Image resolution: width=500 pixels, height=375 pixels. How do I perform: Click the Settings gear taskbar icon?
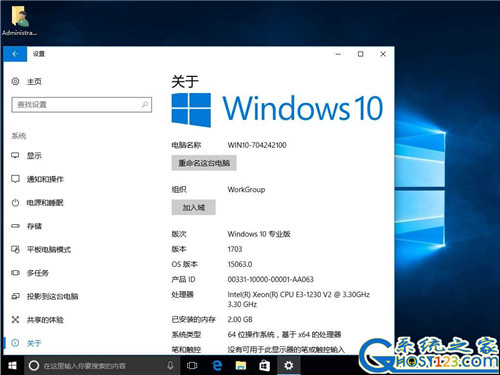289,366
